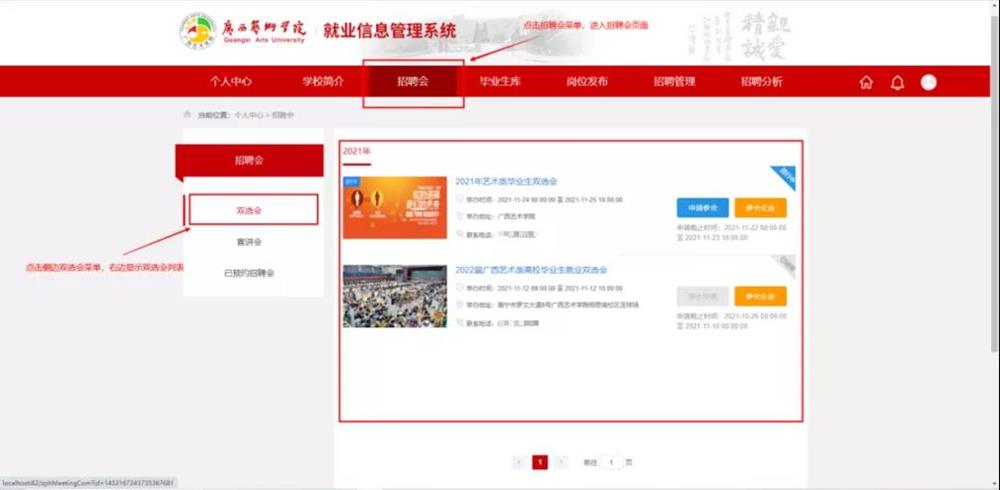
Task: Click the home icon in navigation bar
Action: coord(866,82)
